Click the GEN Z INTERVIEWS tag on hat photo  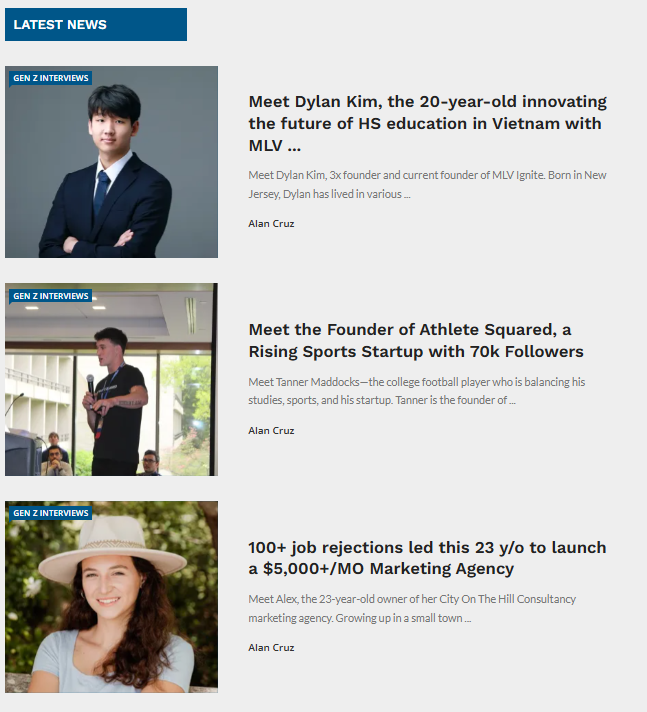[50, 513]
